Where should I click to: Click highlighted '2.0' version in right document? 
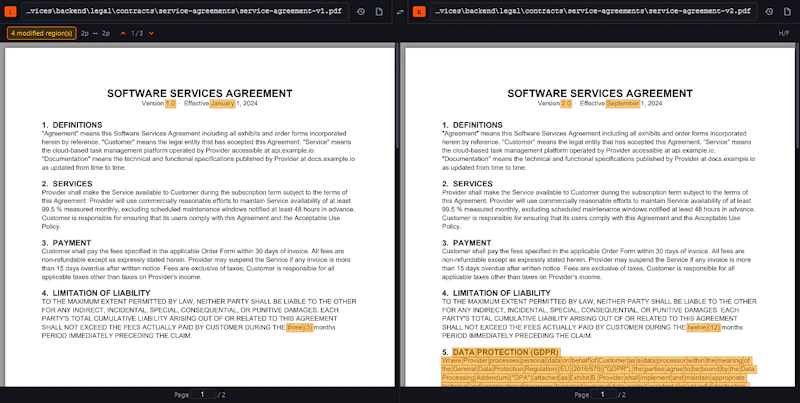tap(566, 104)
